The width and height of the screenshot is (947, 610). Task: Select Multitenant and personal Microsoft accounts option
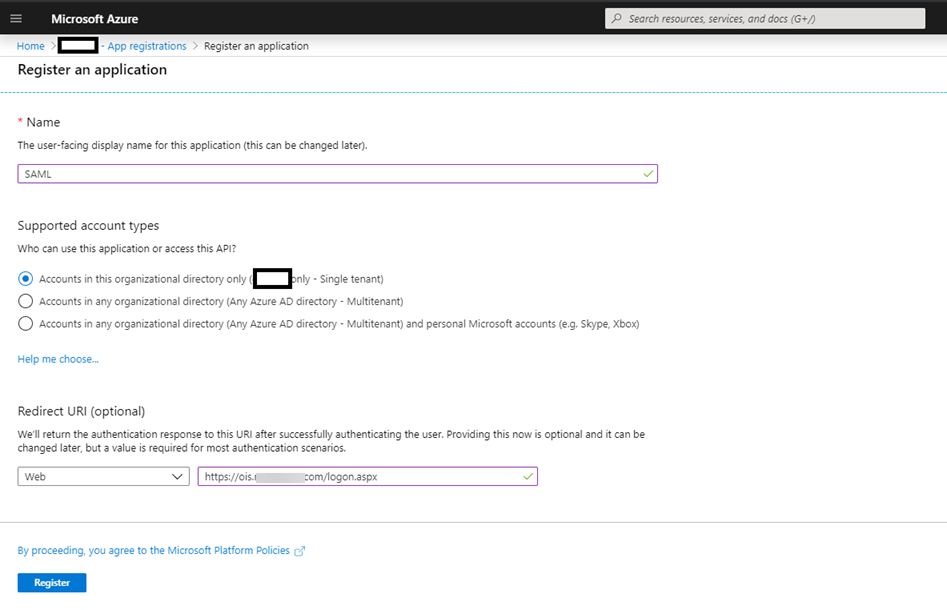click(x=25, y=324)
